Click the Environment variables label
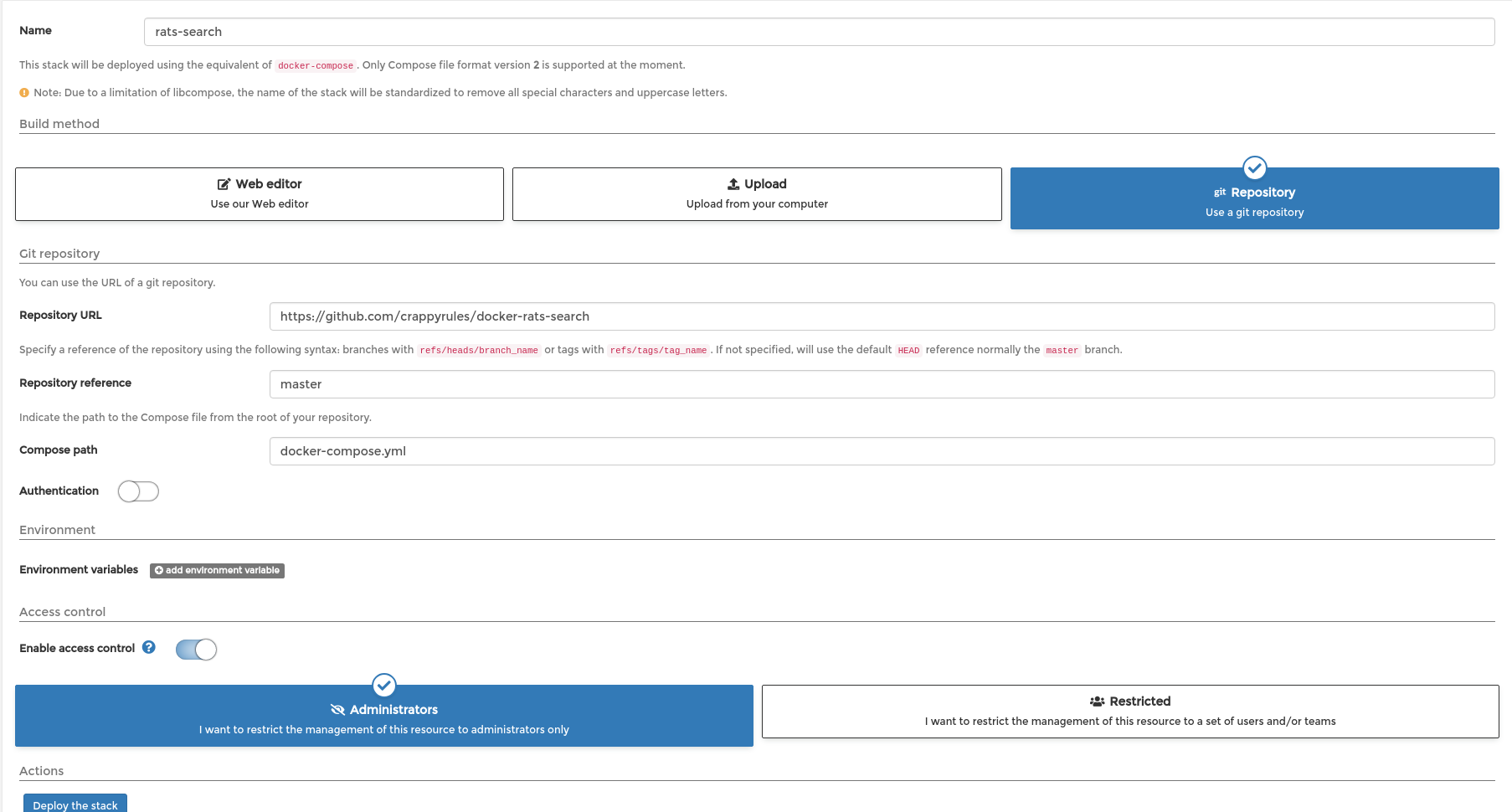This screenshot has height=812, width=1512. tap(79, 569)
